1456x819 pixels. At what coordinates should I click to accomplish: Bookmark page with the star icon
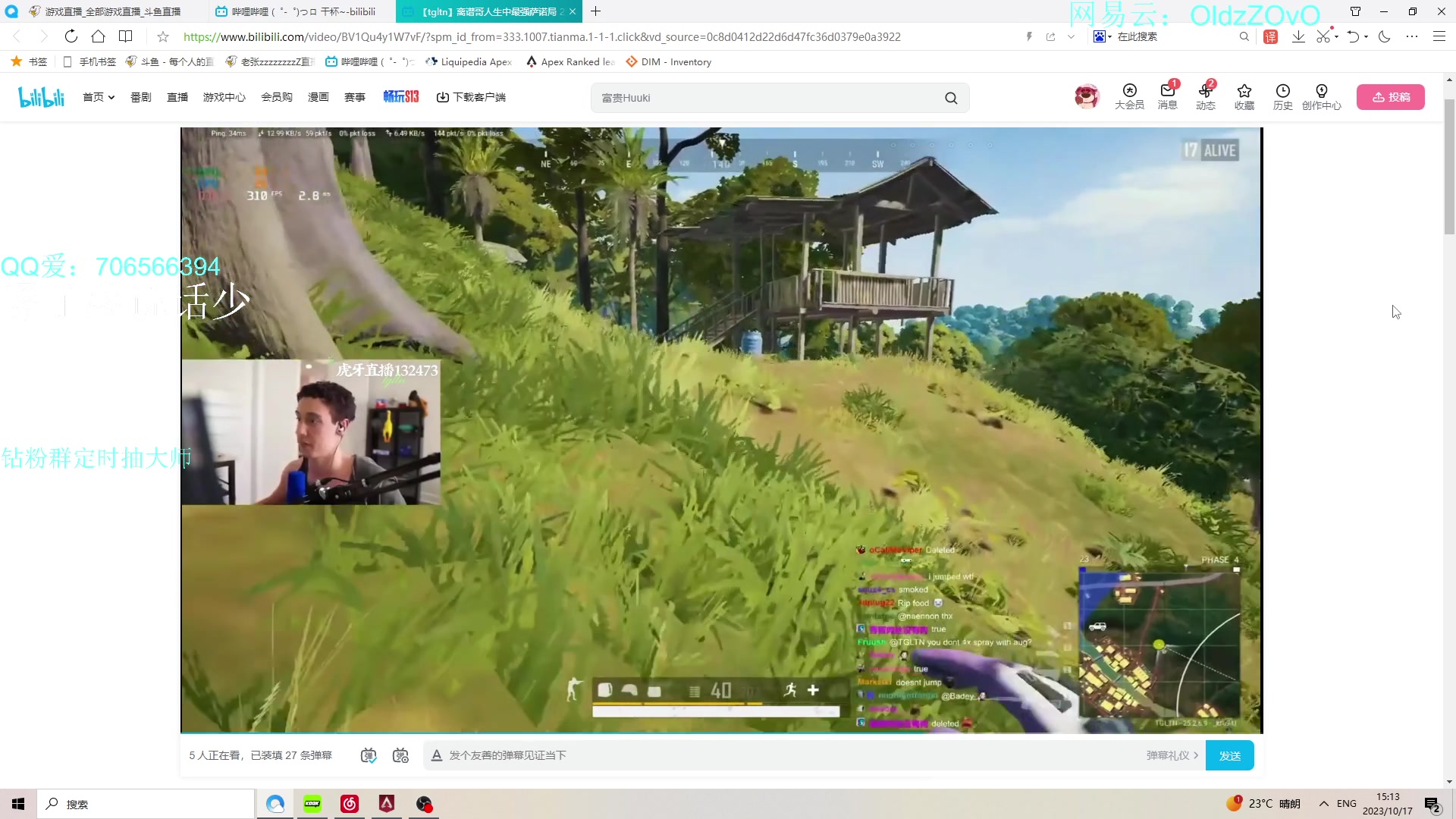tap(163, 36)
